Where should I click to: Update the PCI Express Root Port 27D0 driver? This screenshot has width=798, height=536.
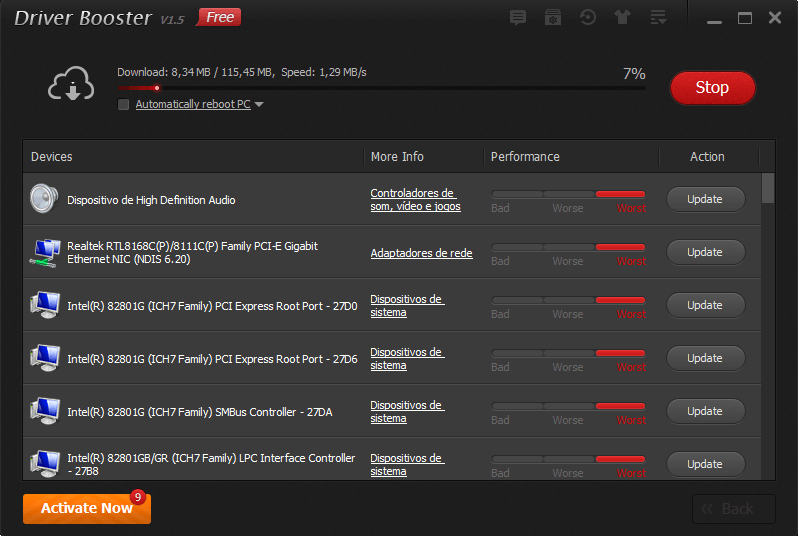point(705,305)
